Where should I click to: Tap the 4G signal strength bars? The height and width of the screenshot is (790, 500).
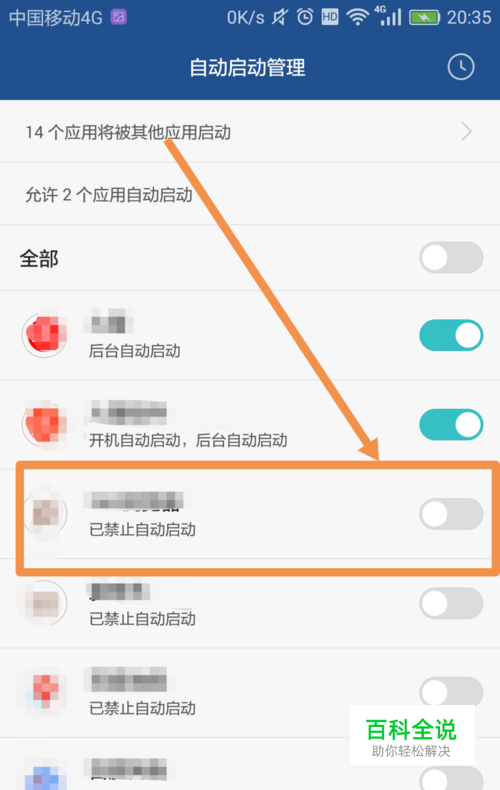point(388,16)
